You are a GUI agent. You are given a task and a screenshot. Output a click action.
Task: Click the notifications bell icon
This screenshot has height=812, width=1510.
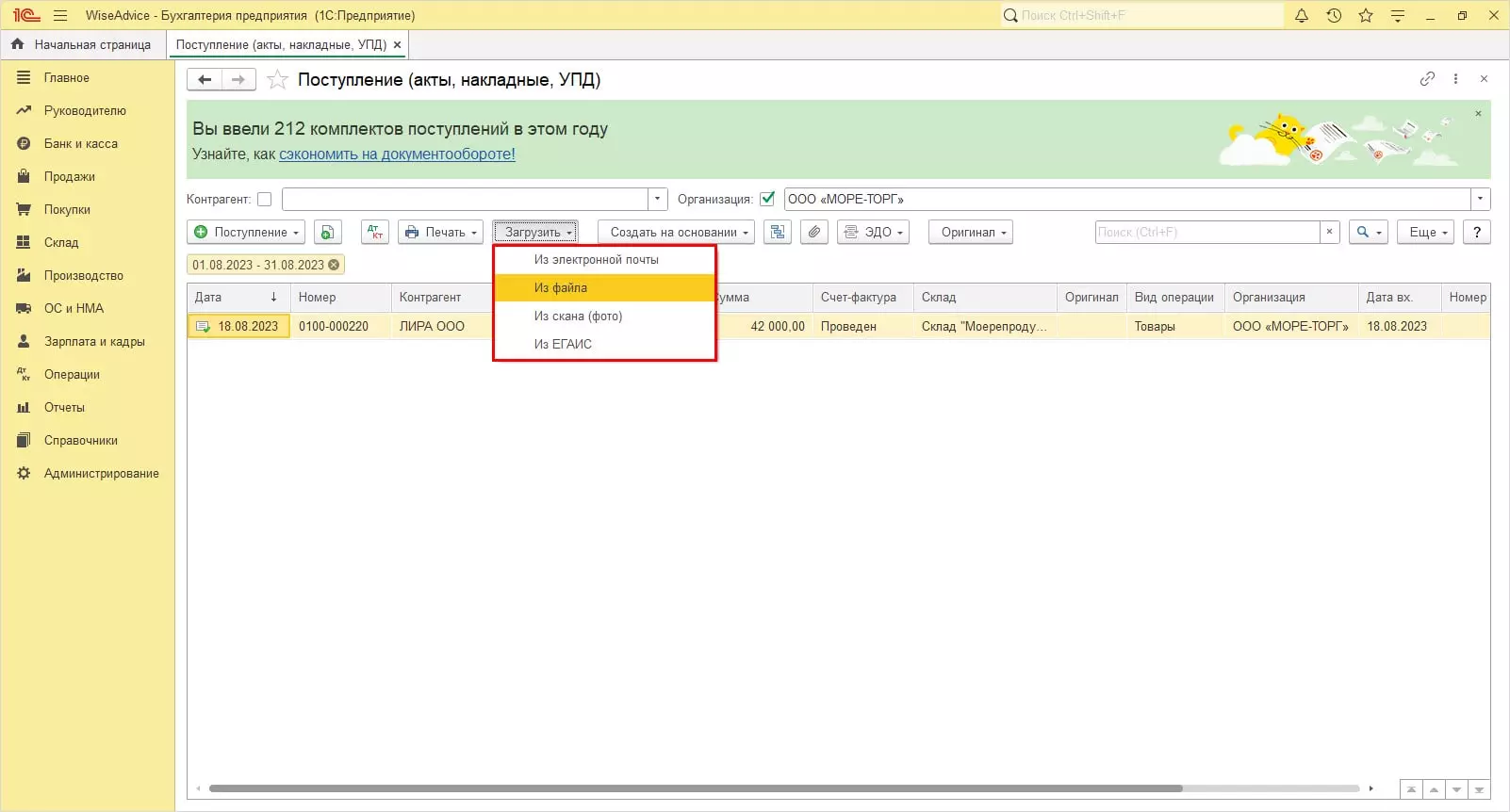click(x=1302, y=15)
